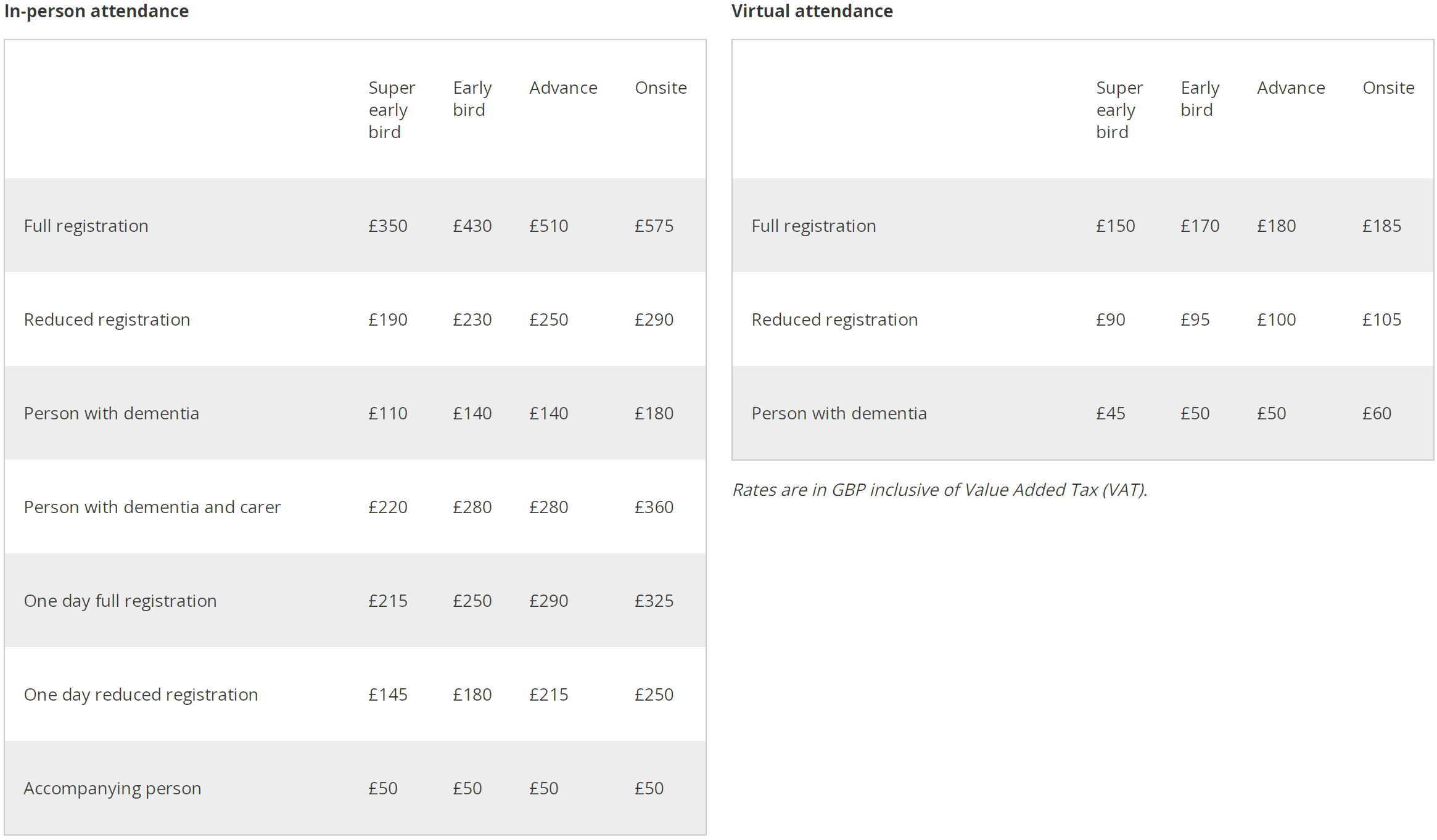1437x840 pixels.
Task: Click £575 onsite full registration price
Action: tap(654, 226)
